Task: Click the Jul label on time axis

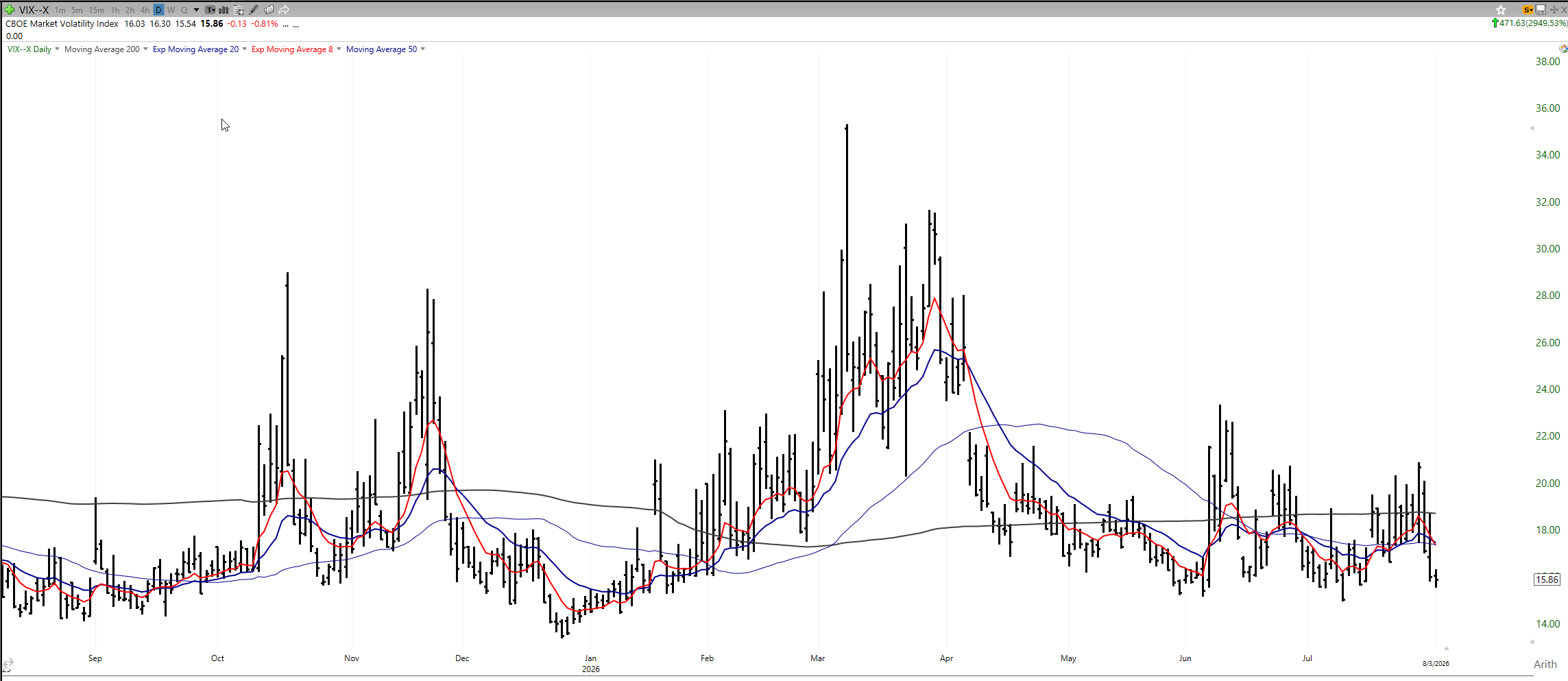Action: (1307, 658)
